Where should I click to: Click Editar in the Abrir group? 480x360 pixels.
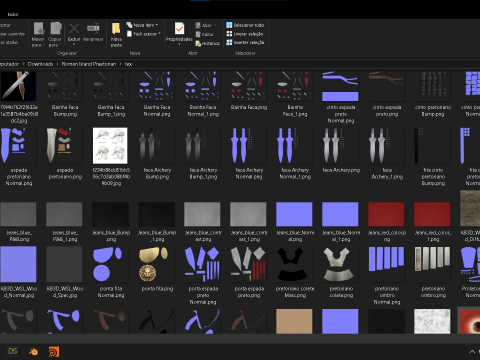pyautogui.click(x=204, y=34)
